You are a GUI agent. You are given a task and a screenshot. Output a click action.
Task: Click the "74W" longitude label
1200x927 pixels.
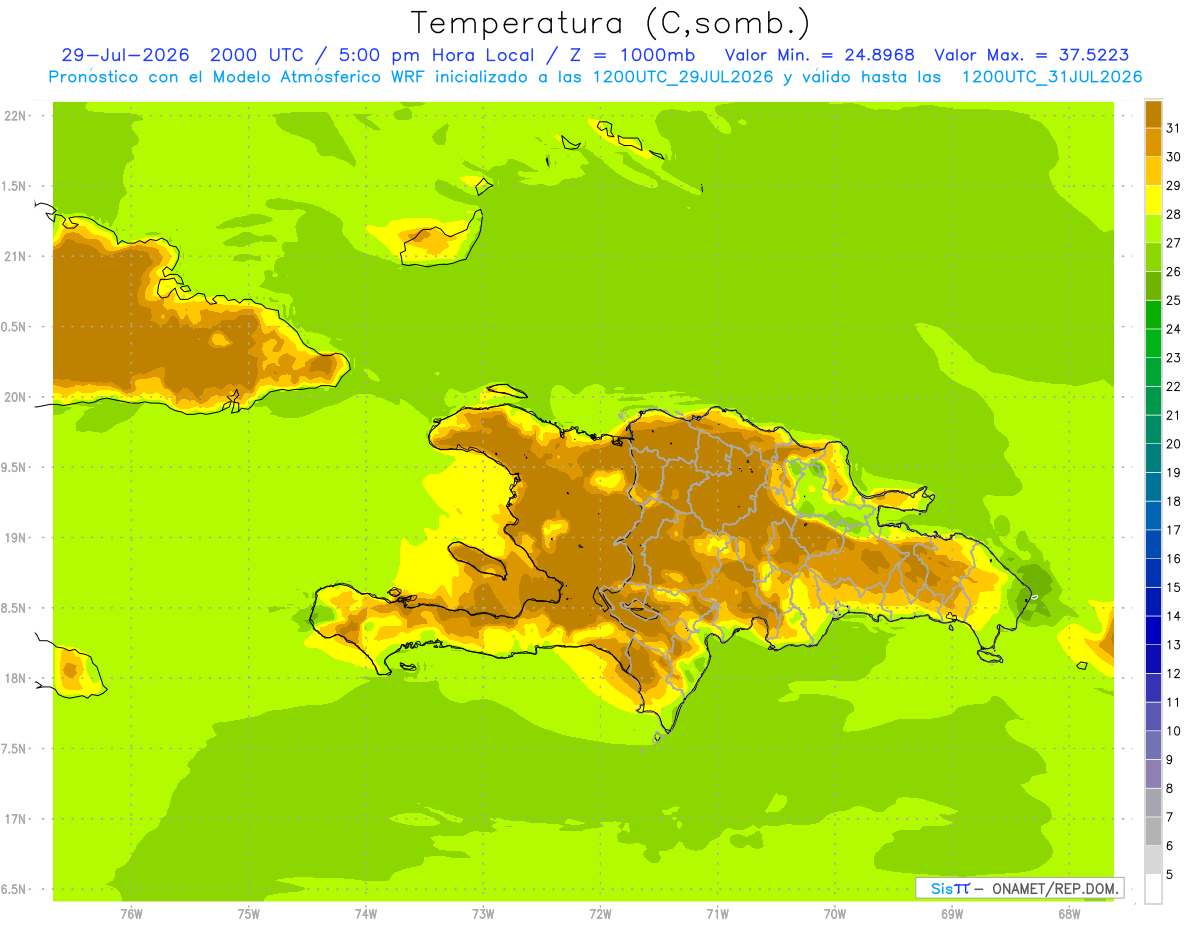pyautogui.click(x=366, y=915)
